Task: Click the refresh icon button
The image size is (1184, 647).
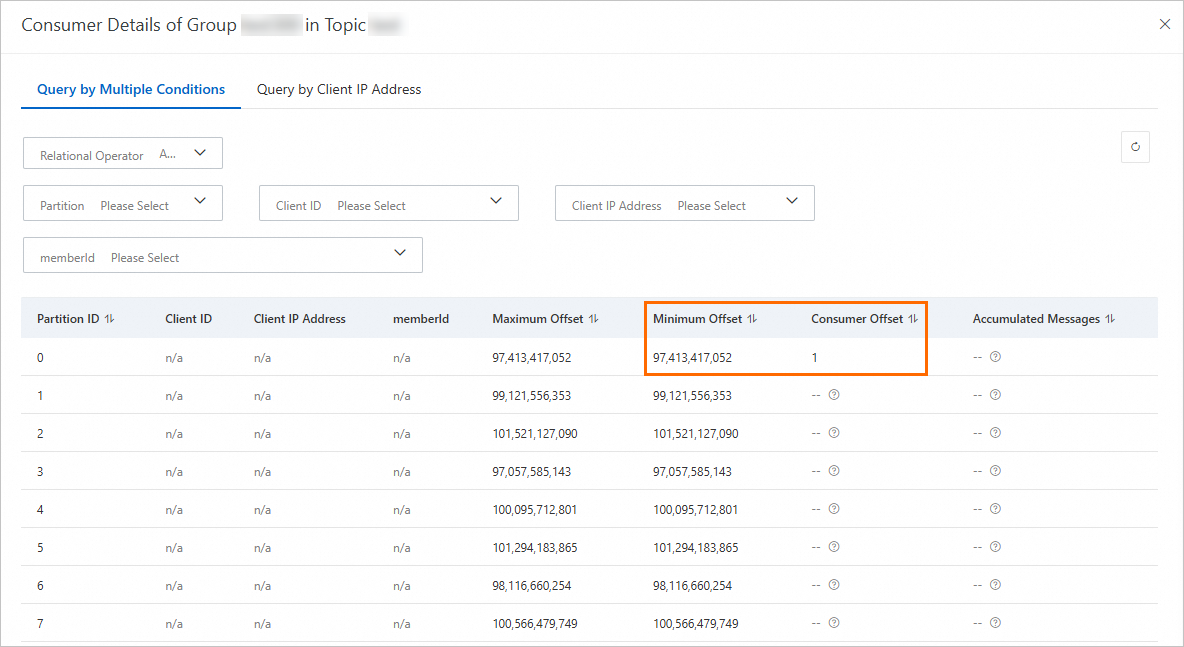Action: (1135, 146)
